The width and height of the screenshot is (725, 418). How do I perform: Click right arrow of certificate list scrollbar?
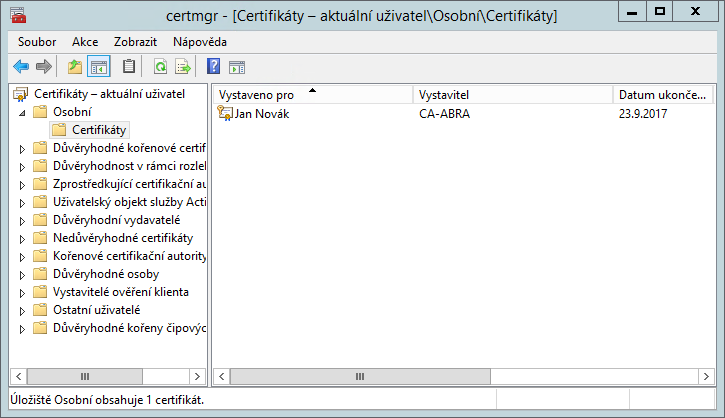tap(703, 377)
